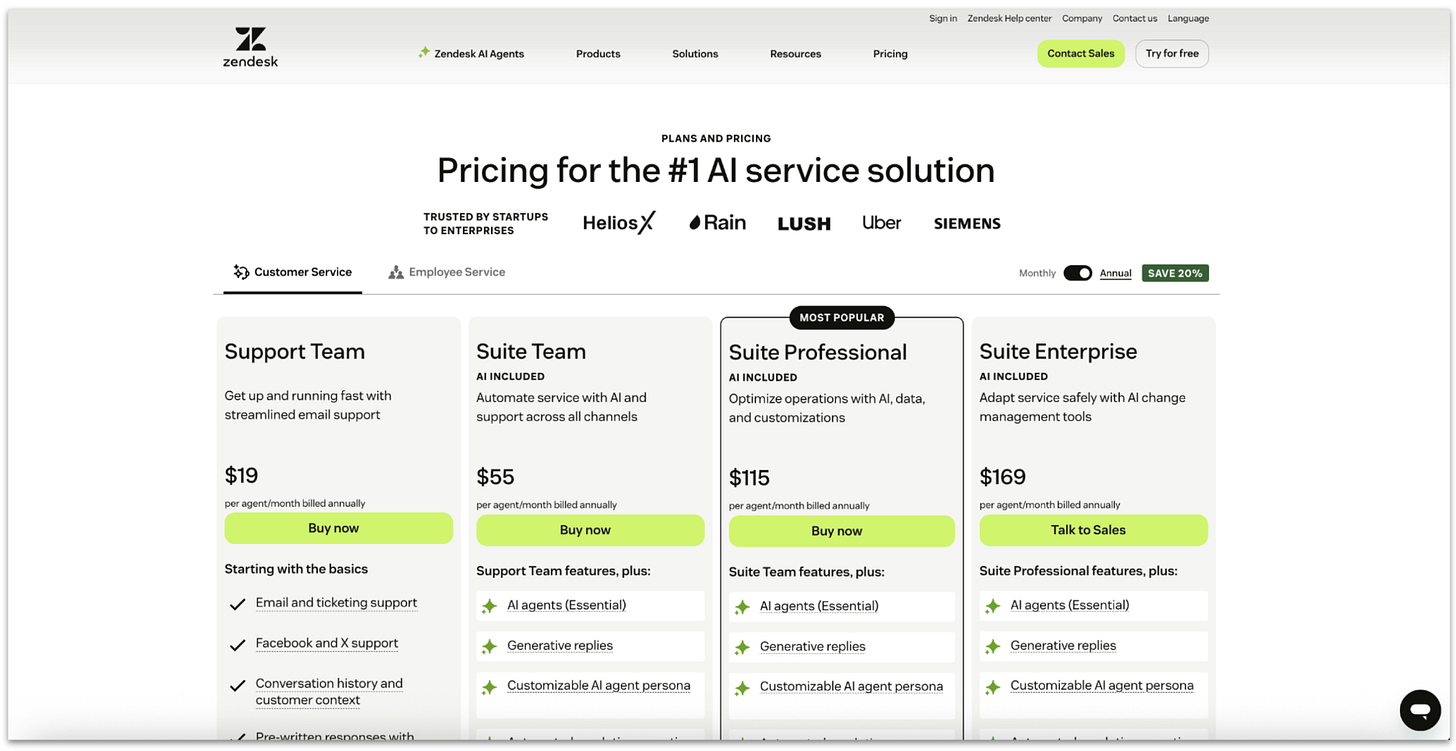Click the $115 price text
Screen dimensions: 1456x751
(749, 478)
